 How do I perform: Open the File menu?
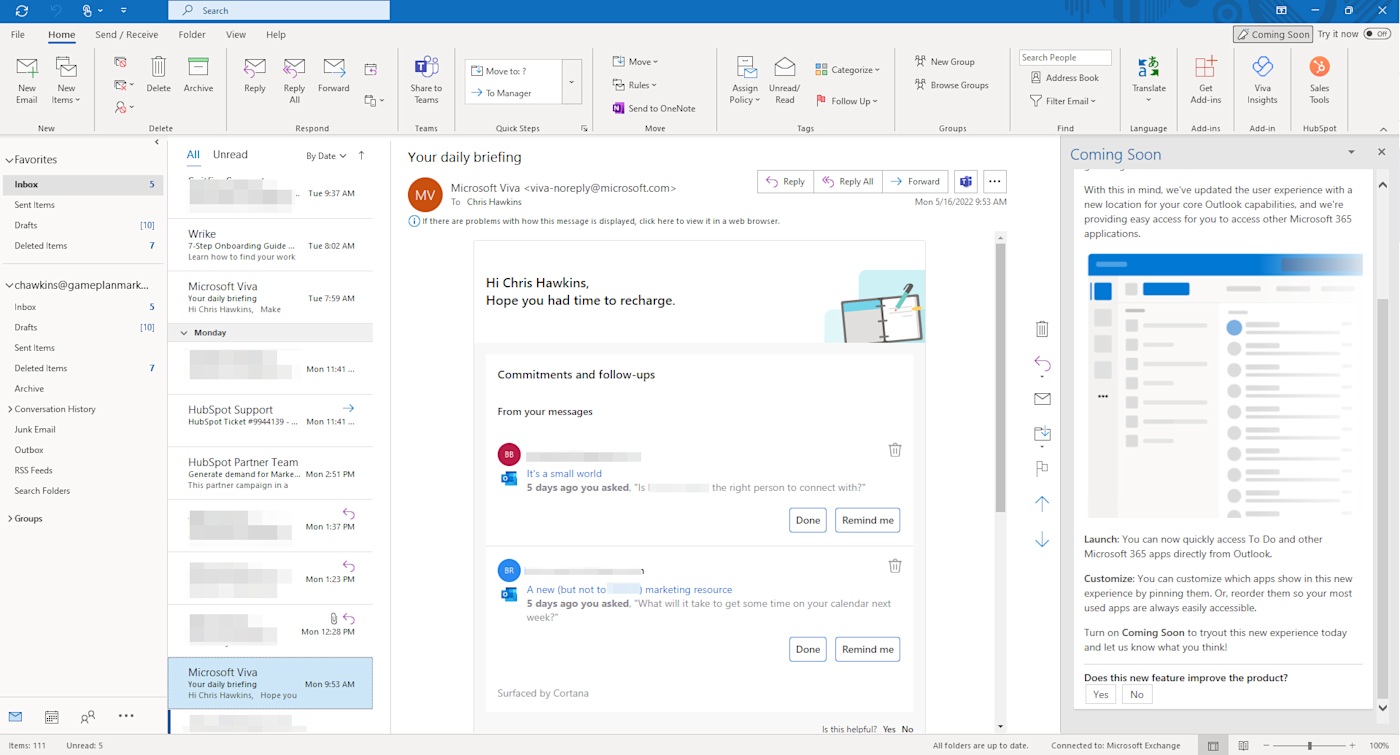coord(18,35)
